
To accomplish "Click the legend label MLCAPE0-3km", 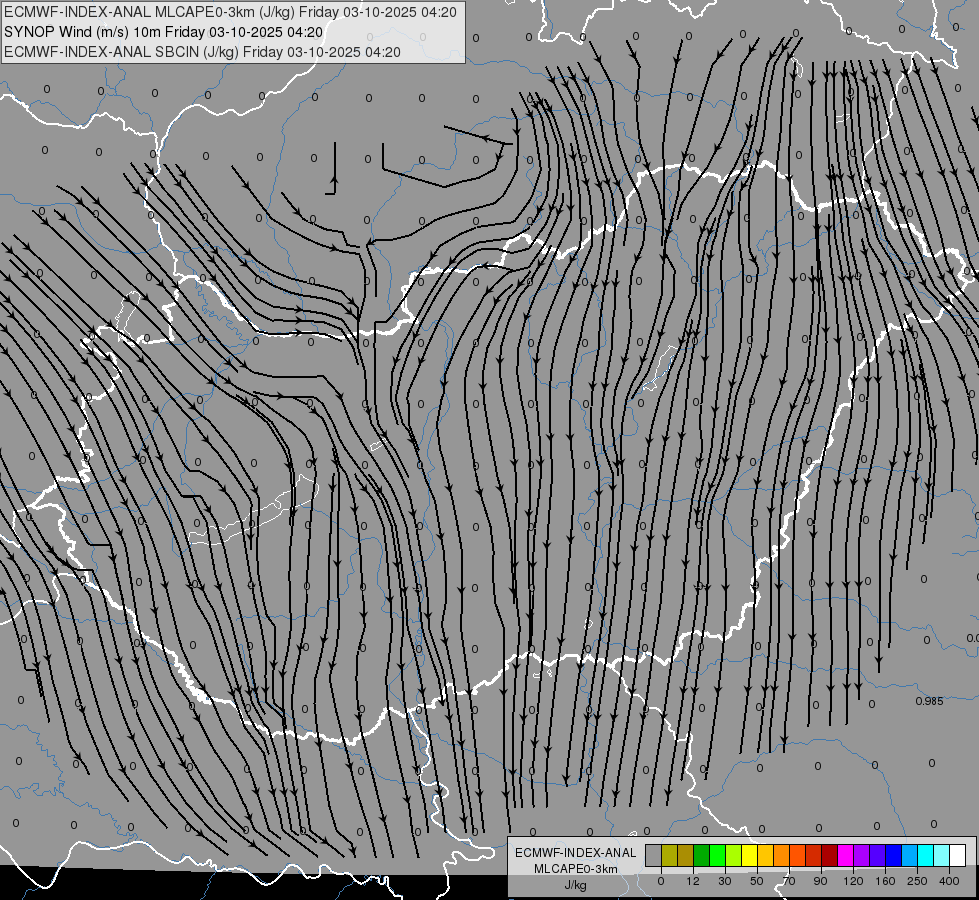I will point(576,869).
